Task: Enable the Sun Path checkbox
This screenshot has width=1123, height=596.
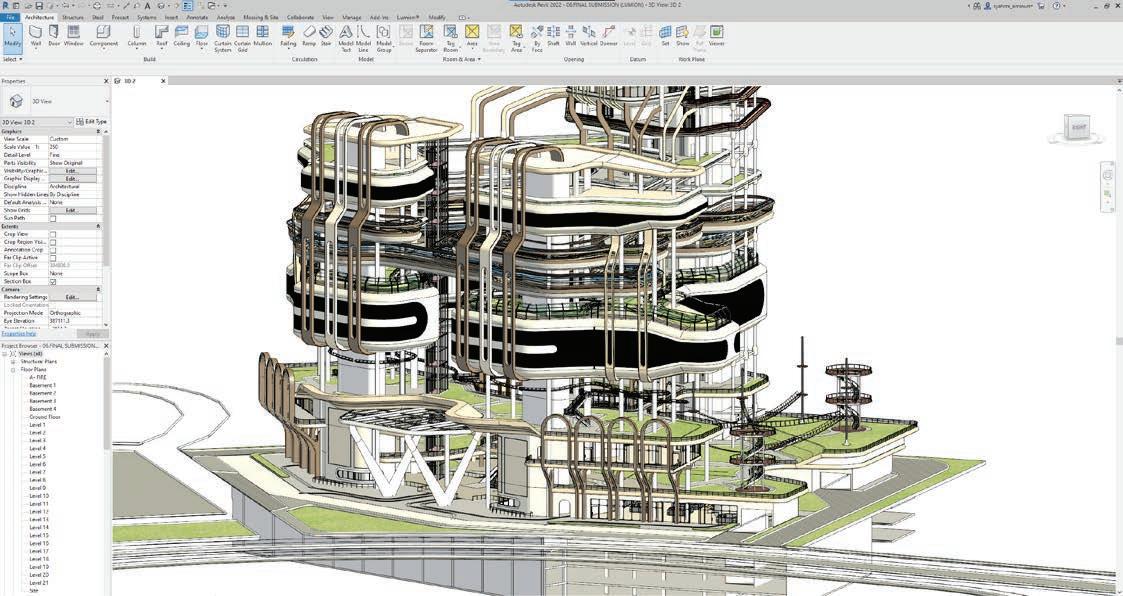Action: click(52, 218)
